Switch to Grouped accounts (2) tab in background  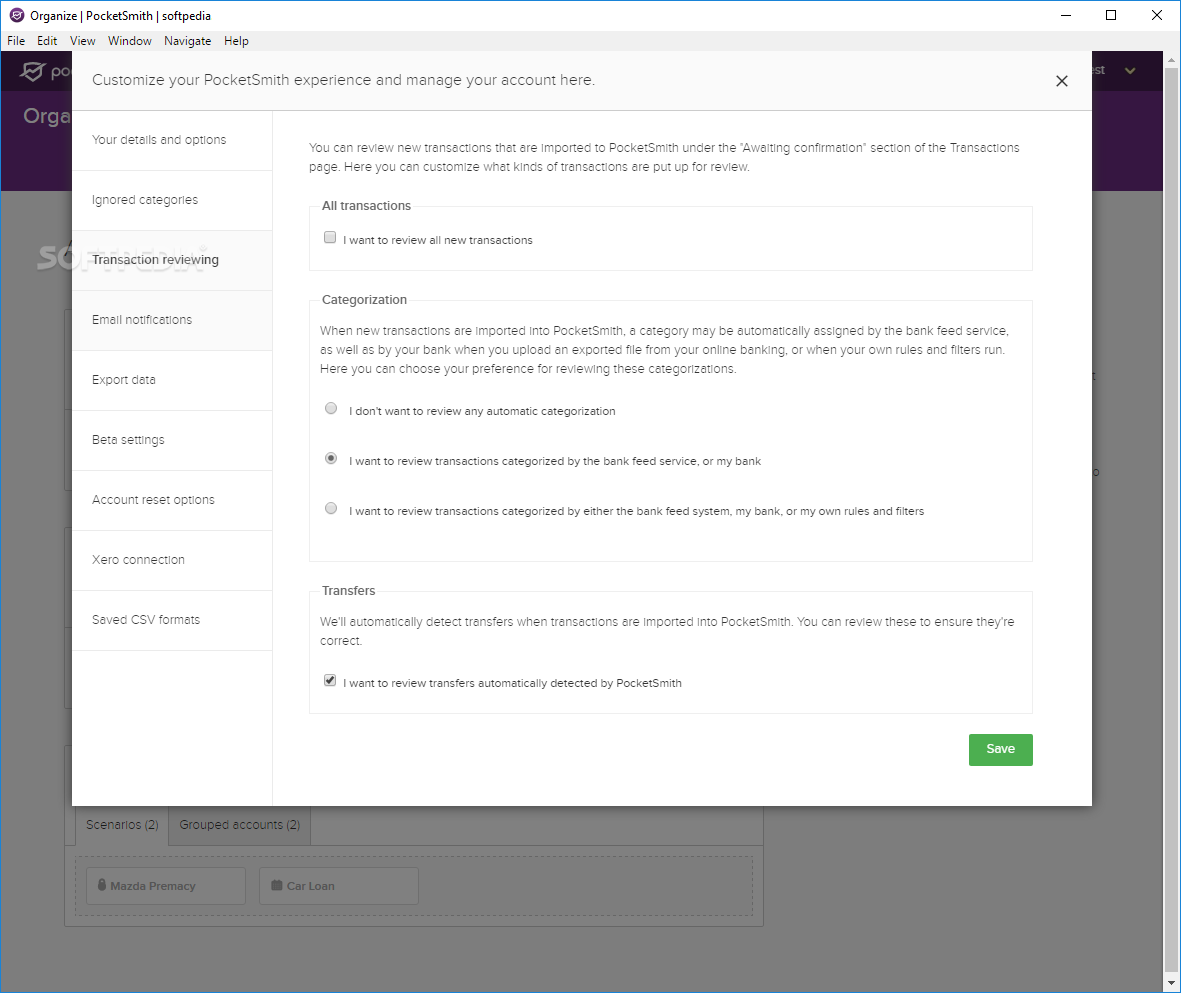point(240,825)
